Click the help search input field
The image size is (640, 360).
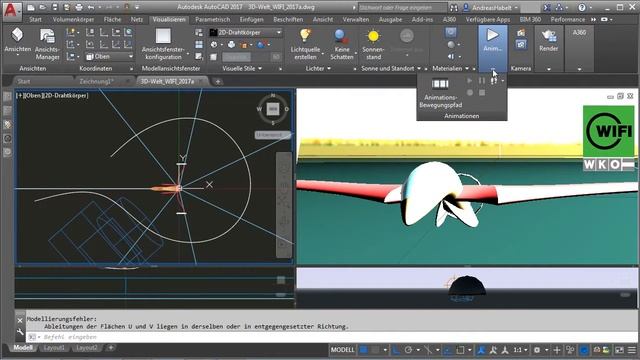(x=402, y=8)
